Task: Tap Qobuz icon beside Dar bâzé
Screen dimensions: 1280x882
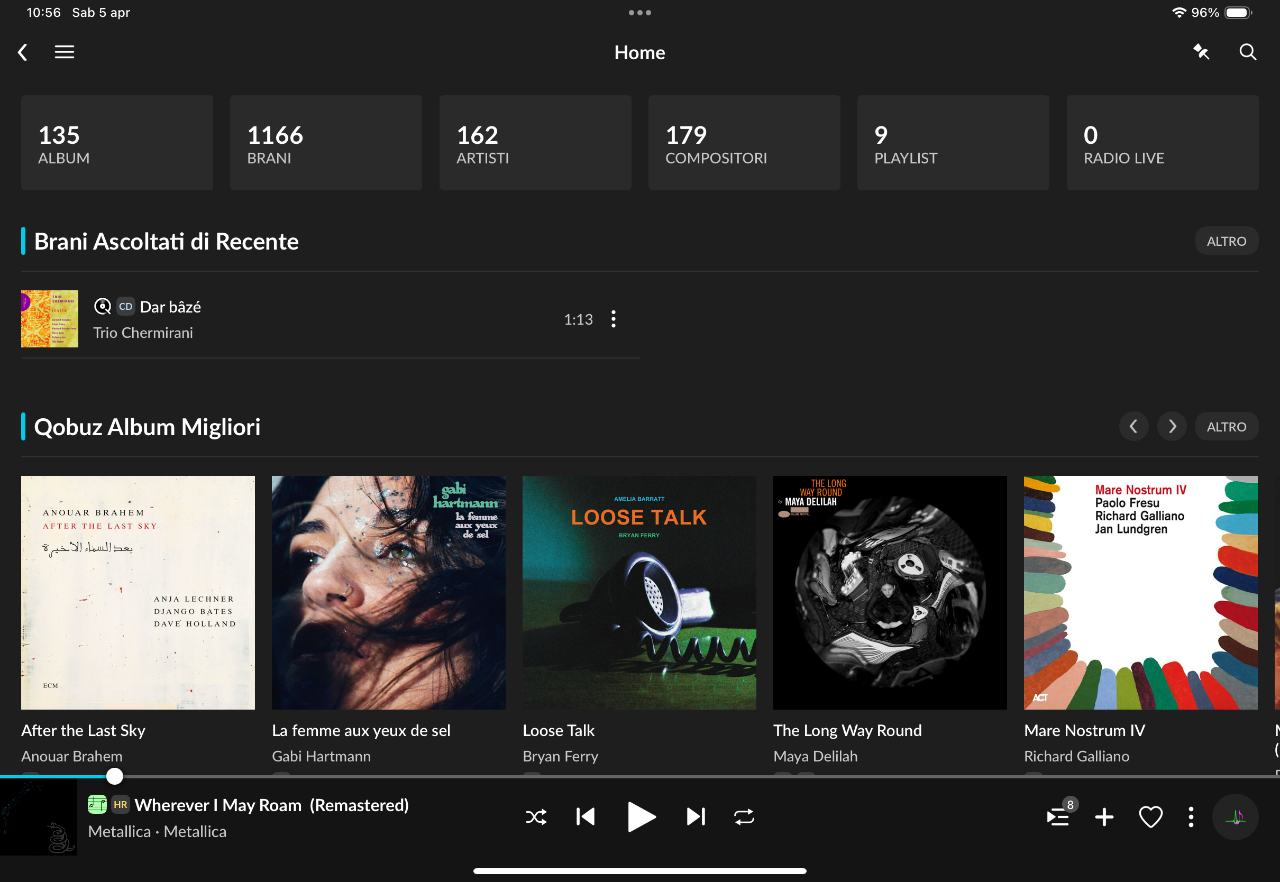Action: [x=102, y=307]
